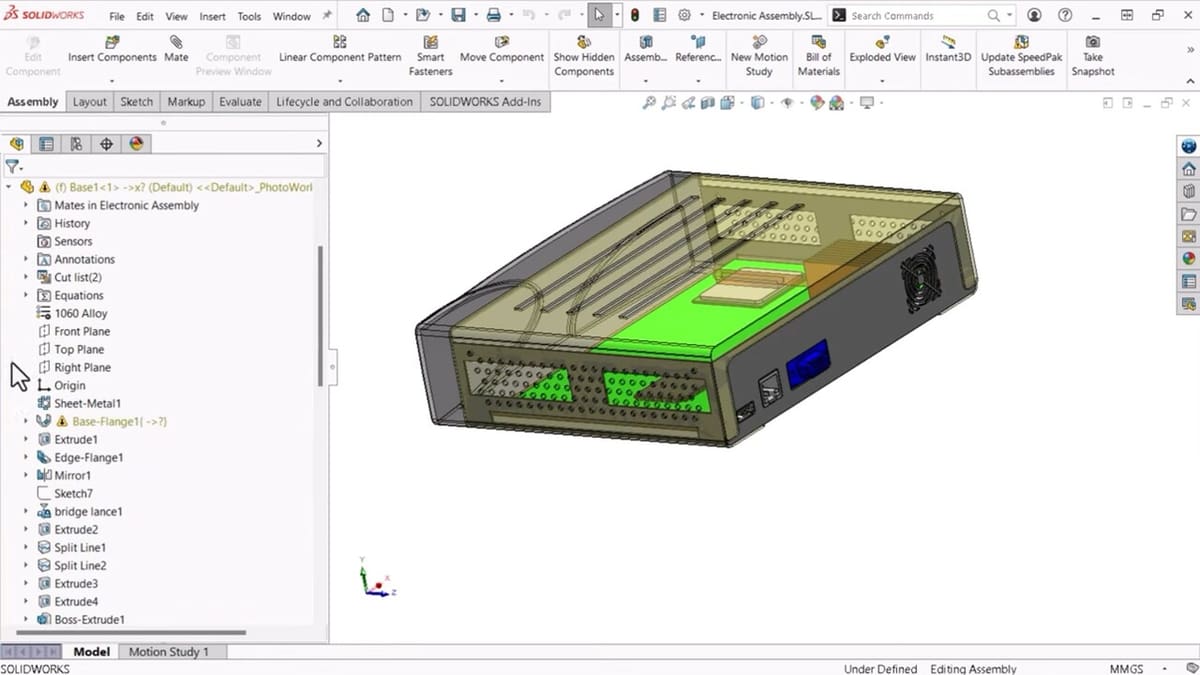Click the blue display on the enclosure
Screen dimensions: 1200x675
click(808, 364)
